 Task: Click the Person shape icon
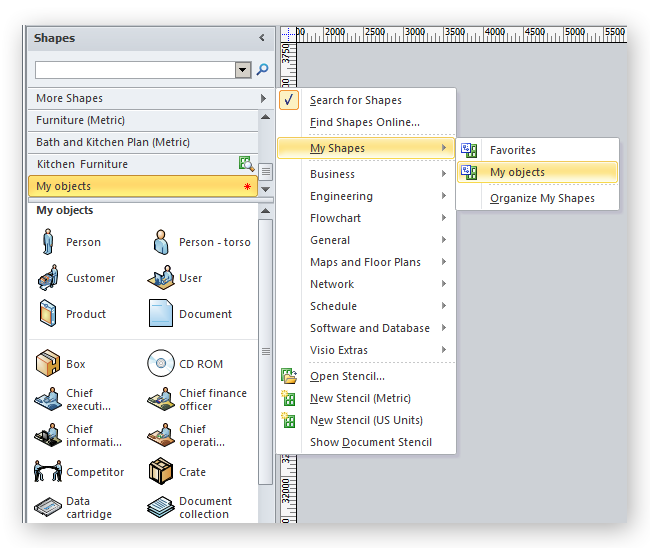47,242
